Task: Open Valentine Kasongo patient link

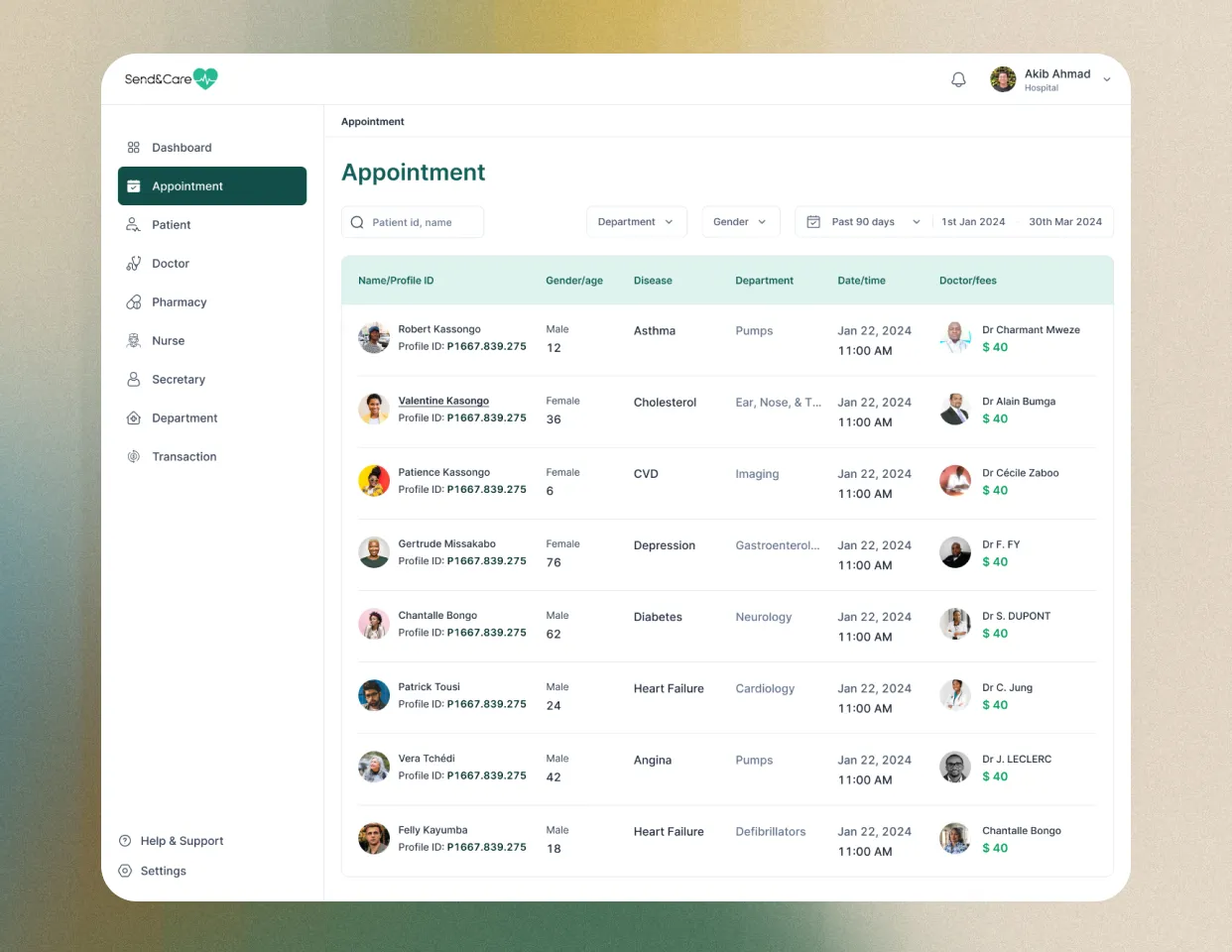Action: (x=443, y=401)
